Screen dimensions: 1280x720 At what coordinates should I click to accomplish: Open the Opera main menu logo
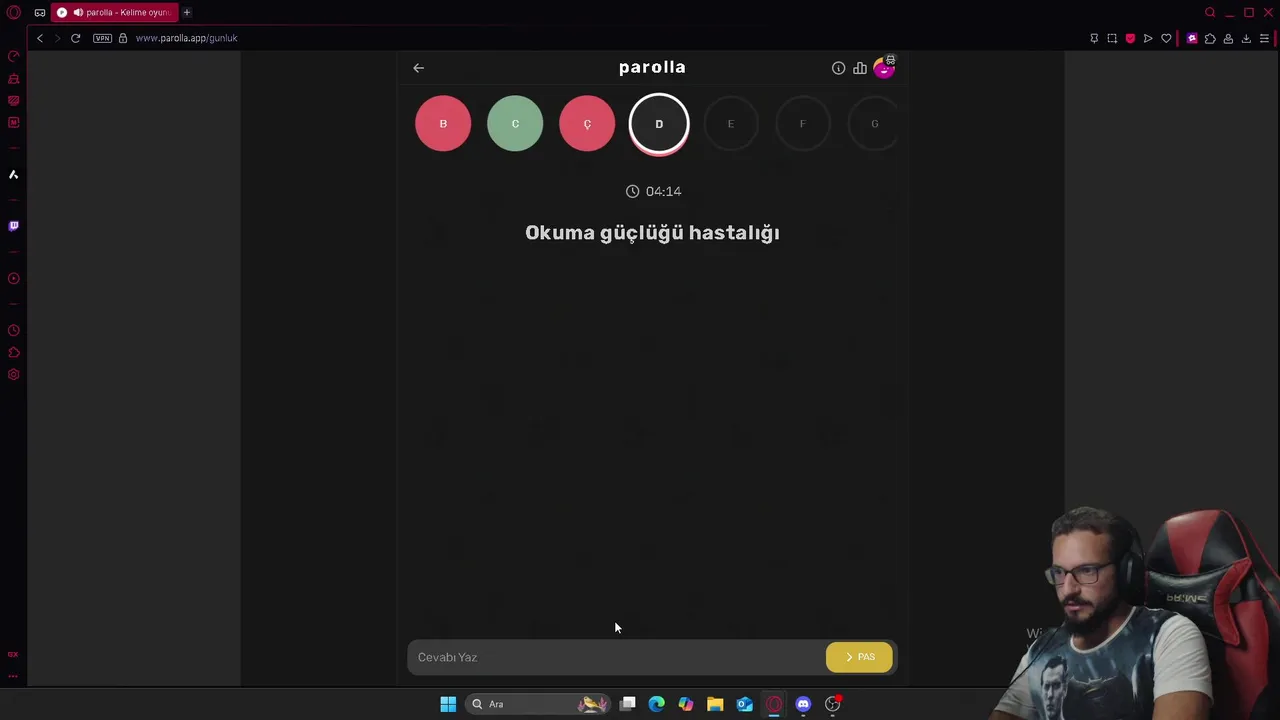(14, 13)
